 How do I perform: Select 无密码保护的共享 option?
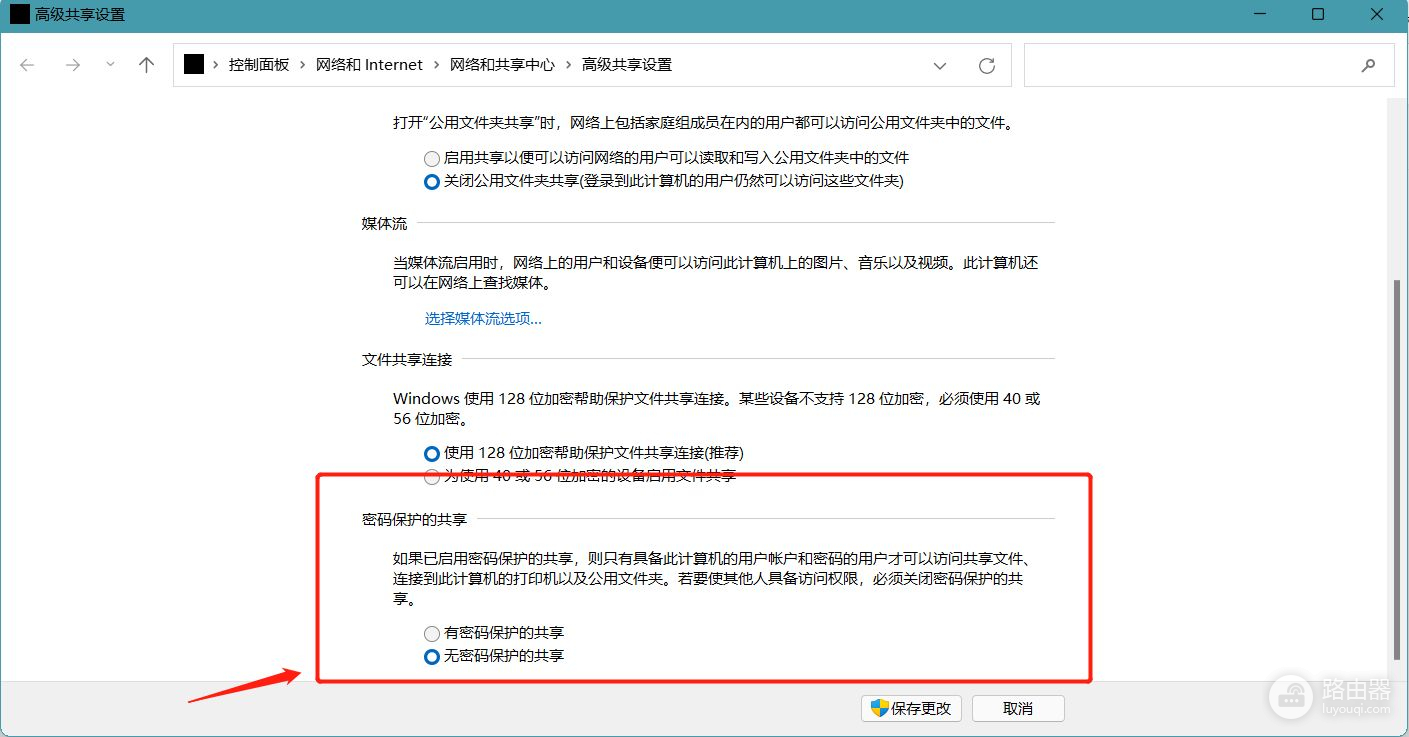432,657
